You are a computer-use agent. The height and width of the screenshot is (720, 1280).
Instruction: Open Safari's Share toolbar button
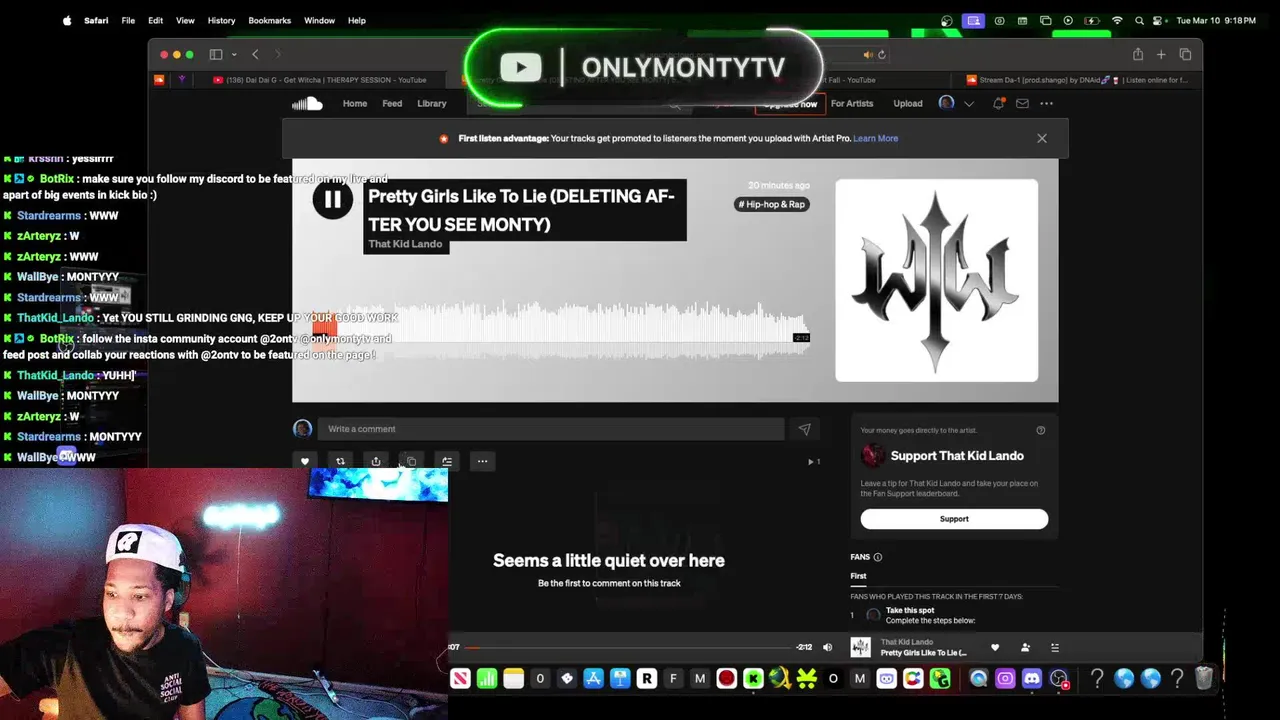[1138, 54]
